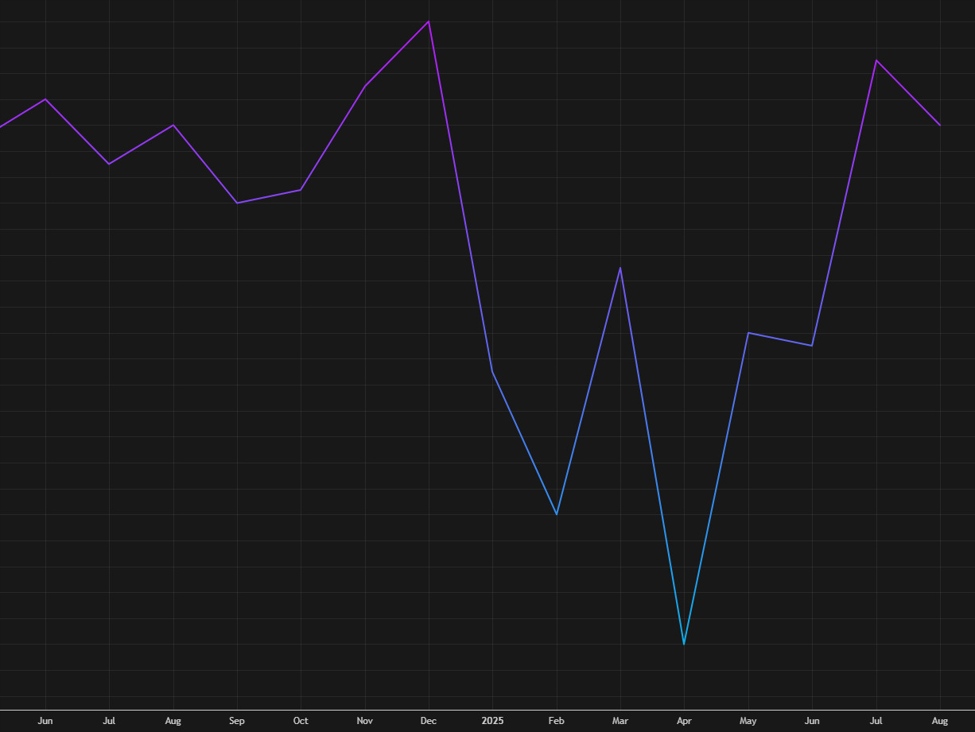Select the Feb label on the time axis
Viewport: 975px width, 732px height.
tap(556, 720)
